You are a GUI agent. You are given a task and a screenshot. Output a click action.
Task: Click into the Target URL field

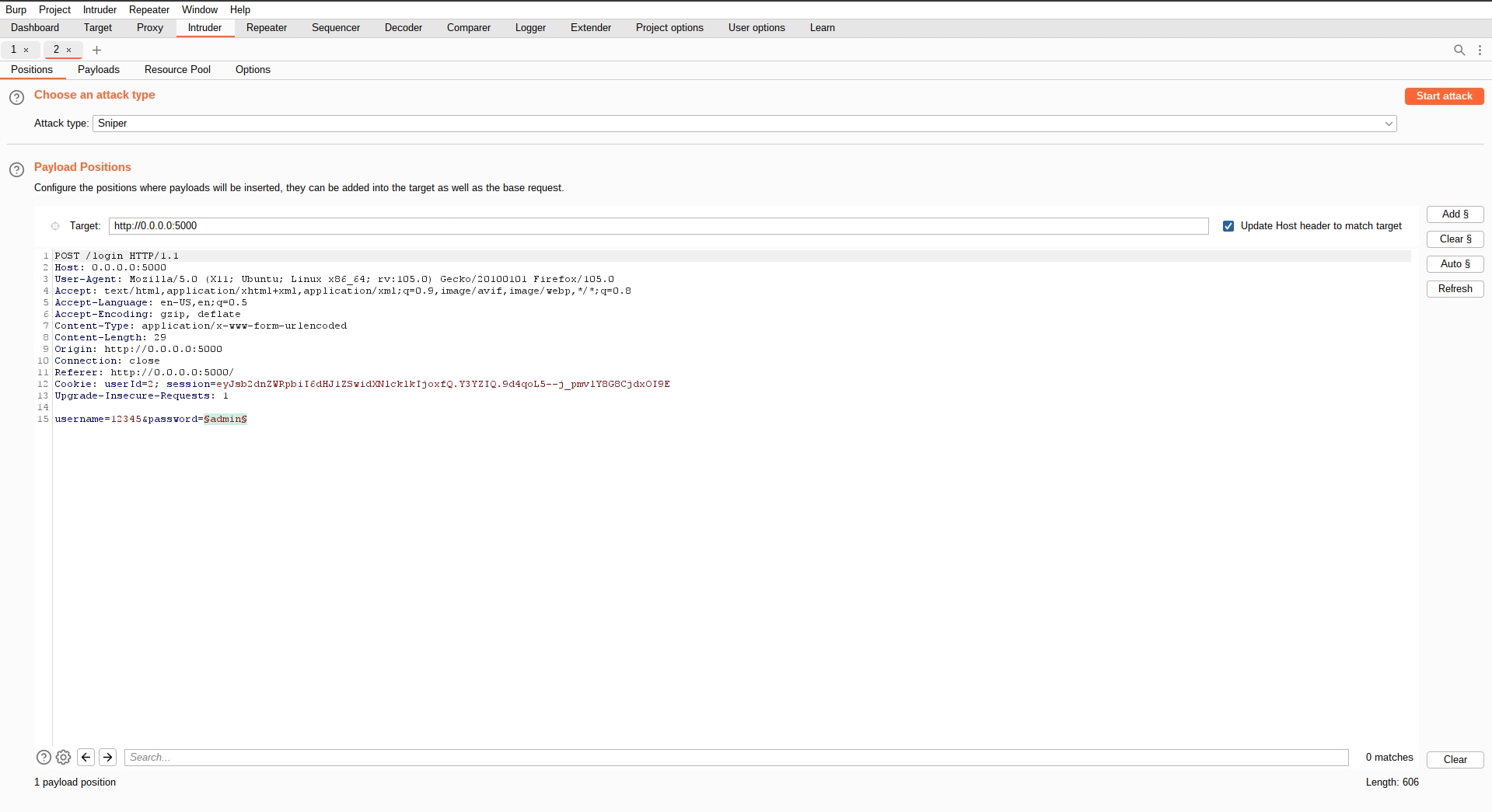tap(658, 226)
